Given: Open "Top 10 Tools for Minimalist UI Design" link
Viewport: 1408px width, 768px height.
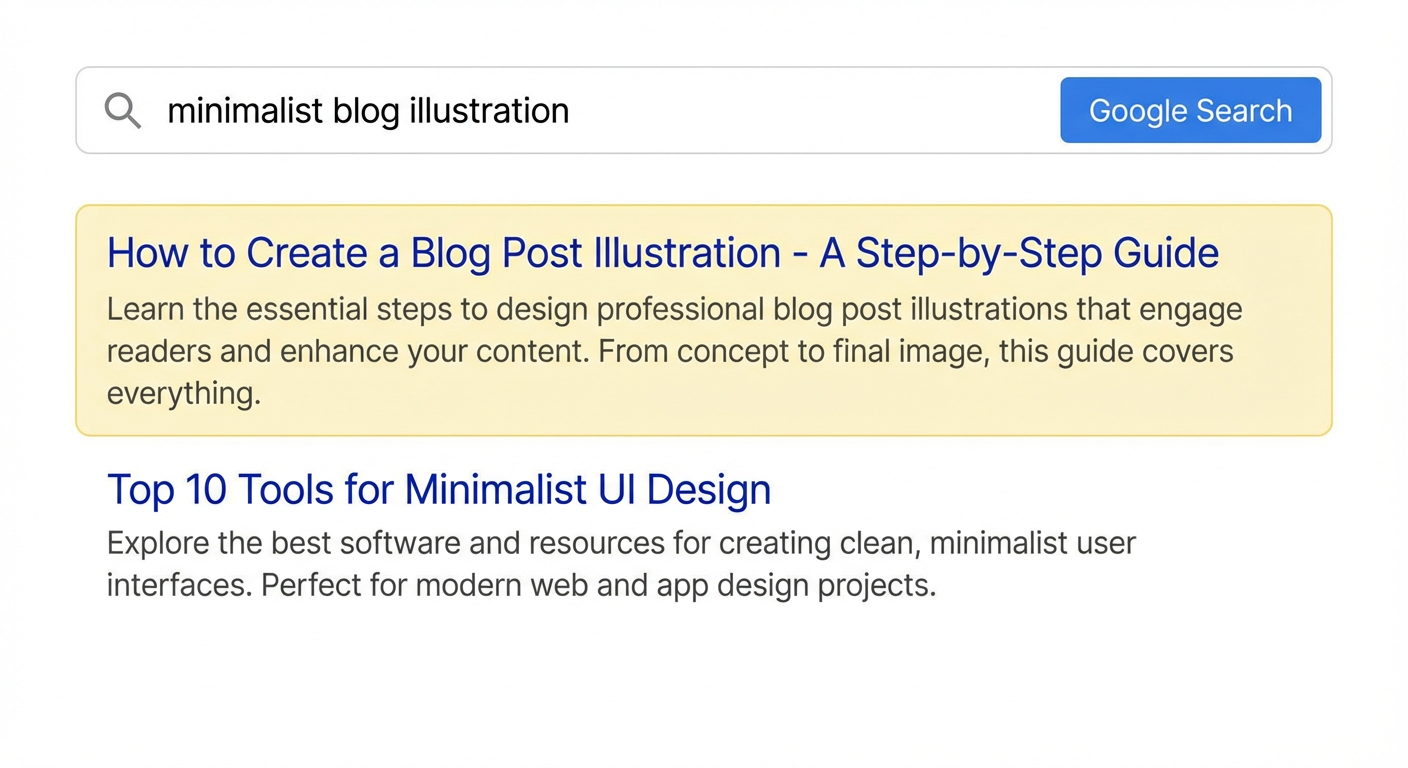Looking at the screenshot, I should coord(439,490).
